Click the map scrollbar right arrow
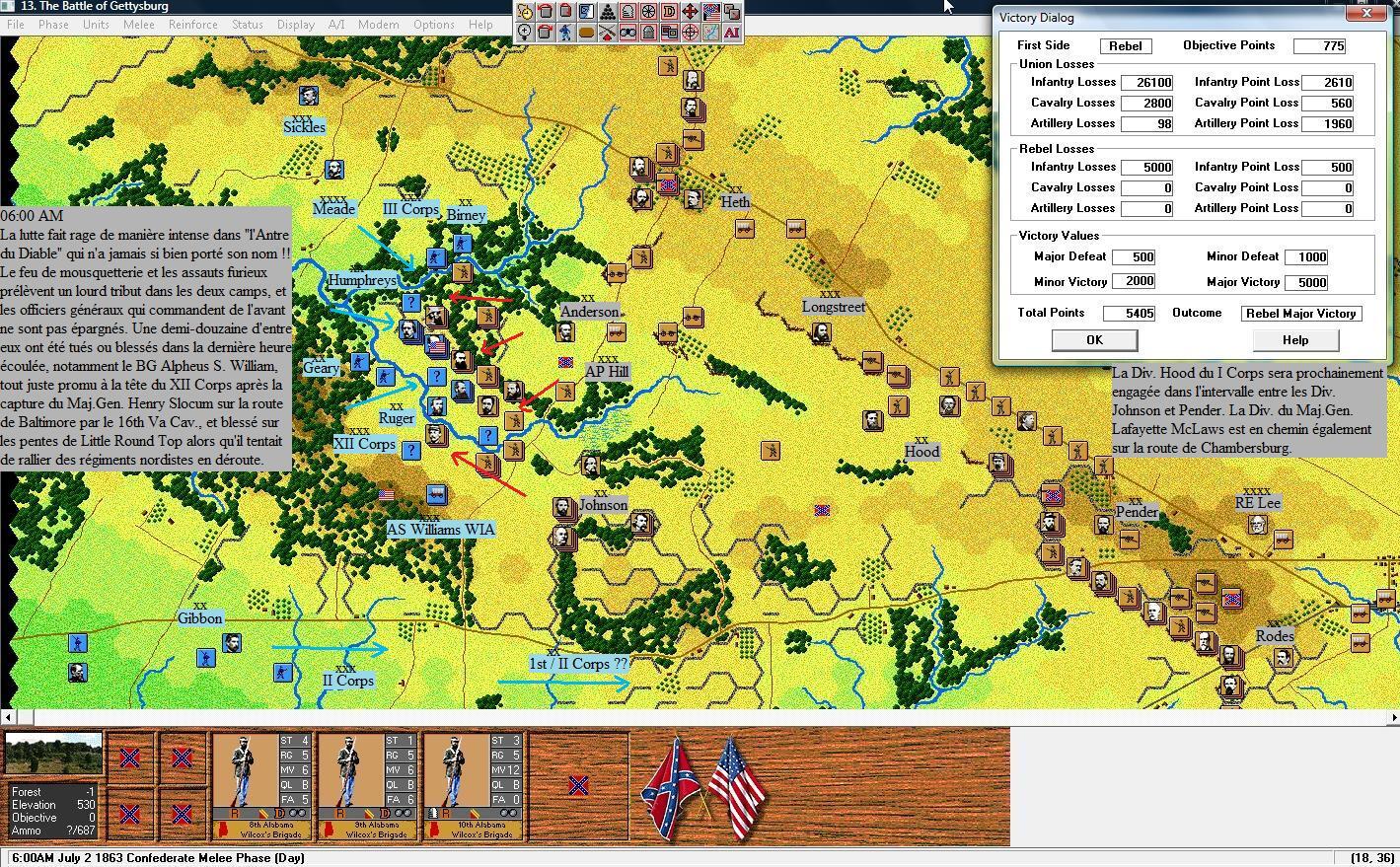Image resolution: width=1400 pixels, height=867 pixels. tap(1392, 717)
